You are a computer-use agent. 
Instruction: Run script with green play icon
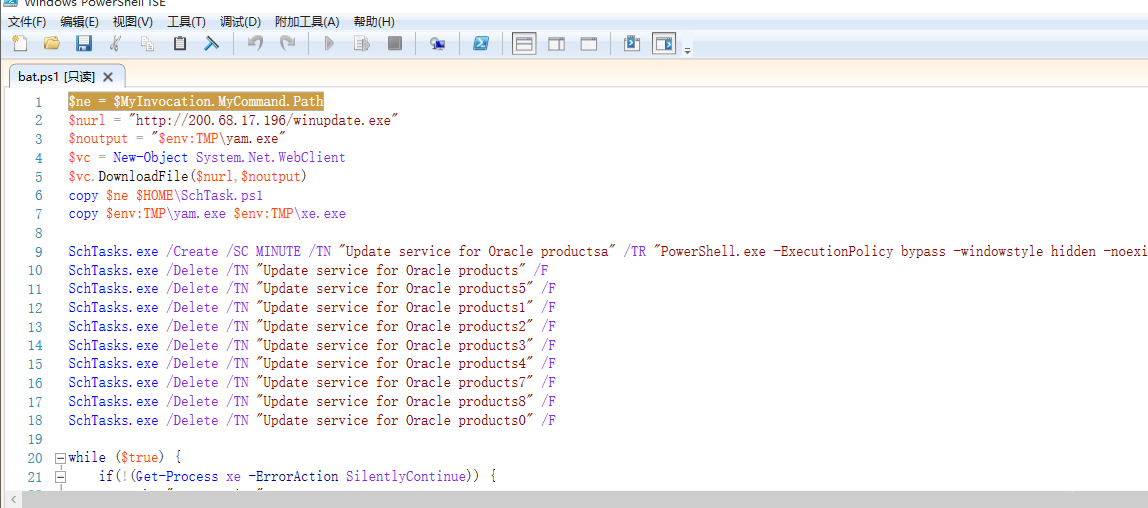pyautogui.click(x=329, y=44)
